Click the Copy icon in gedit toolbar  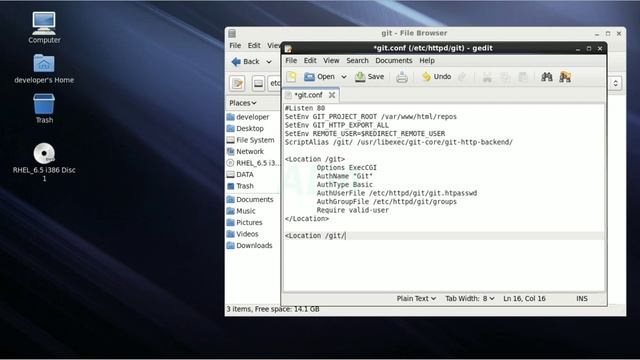505,77
